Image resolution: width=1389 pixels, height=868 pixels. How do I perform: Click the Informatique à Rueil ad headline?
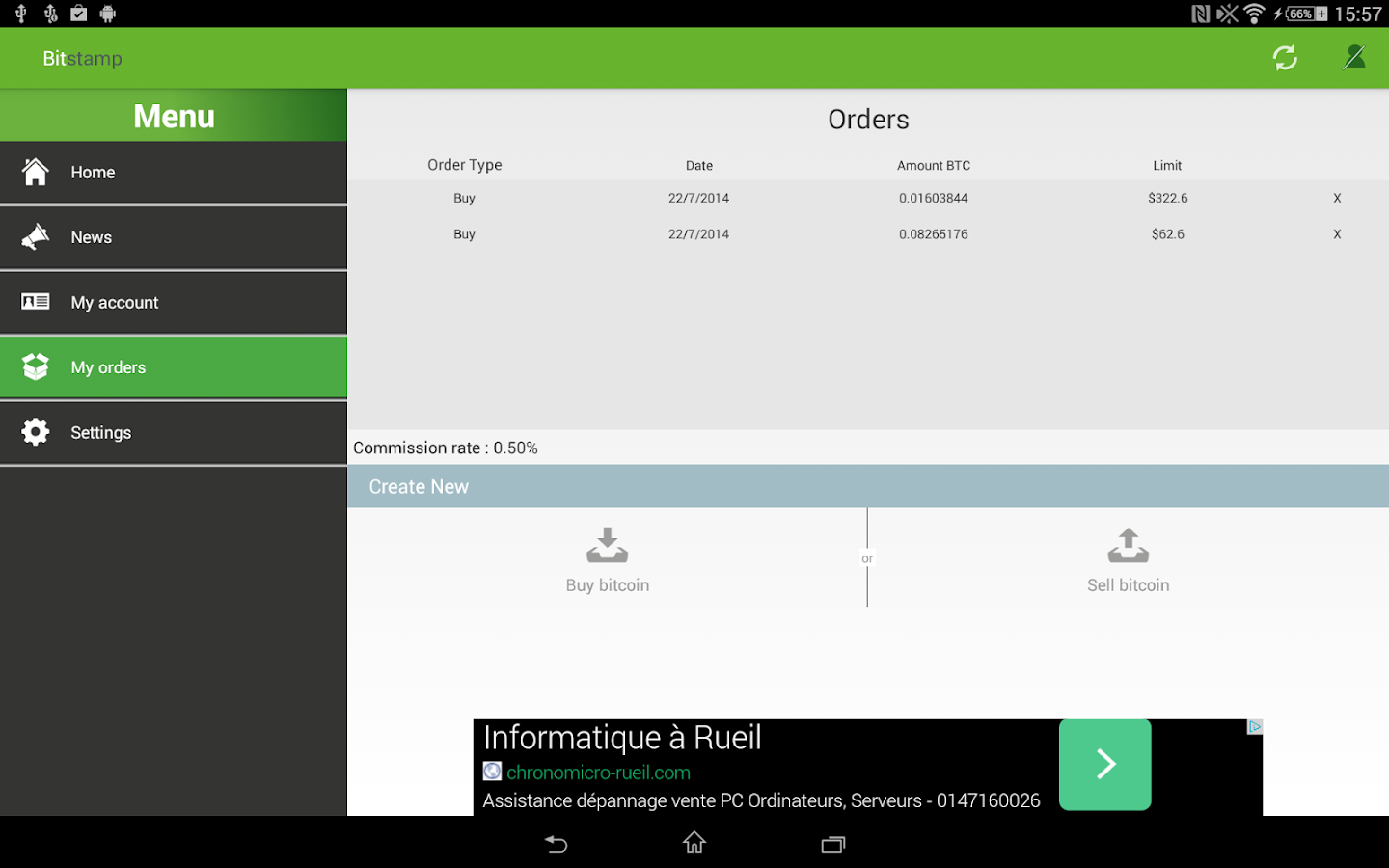pyautogui.click(x=622, y=738)
